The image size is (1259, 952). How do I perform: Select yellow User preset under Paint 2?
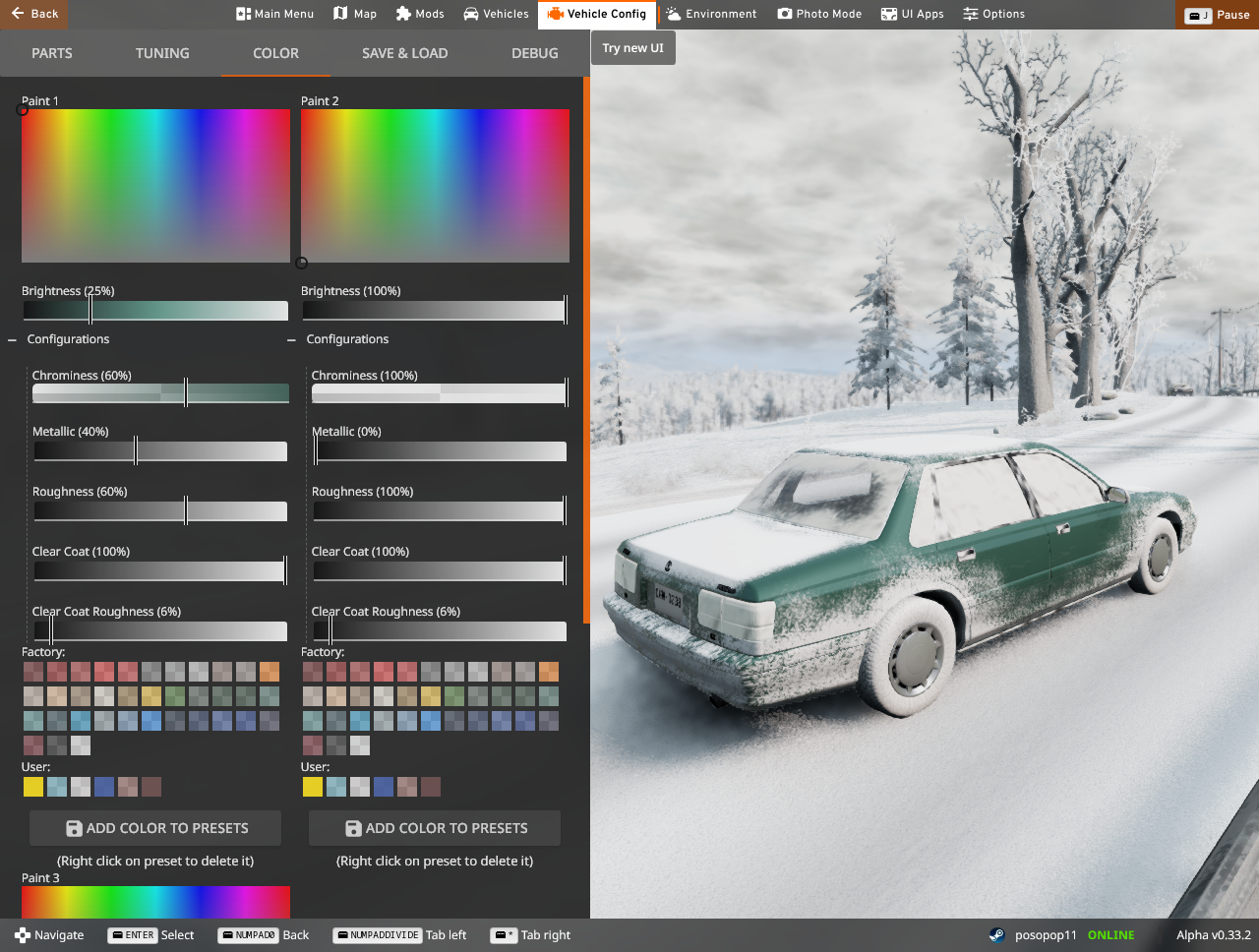313,787
